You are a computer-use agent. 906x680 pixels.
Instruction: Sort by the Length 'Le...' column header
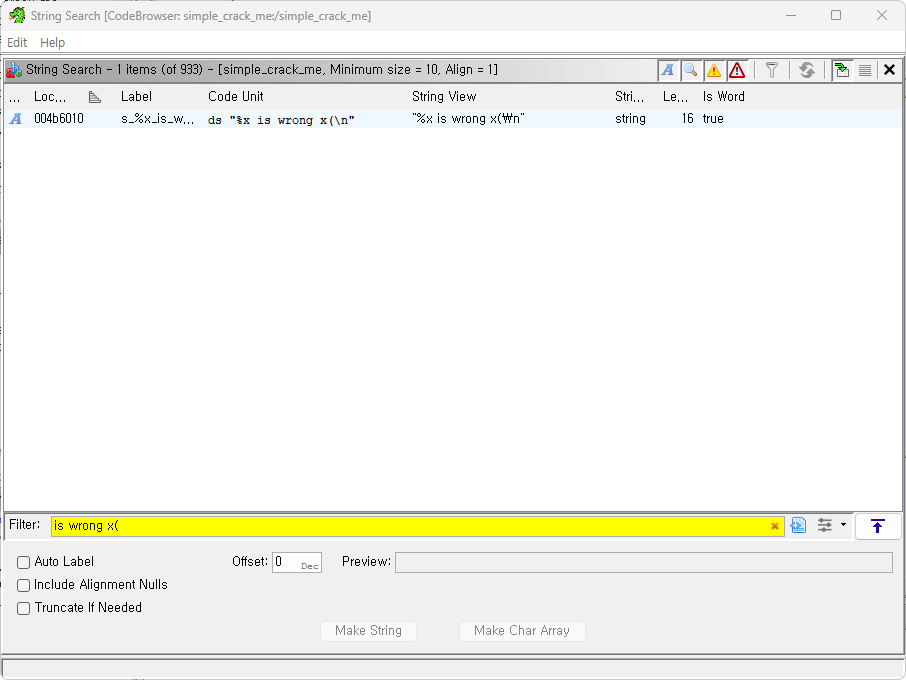click(x=675, y=96)
